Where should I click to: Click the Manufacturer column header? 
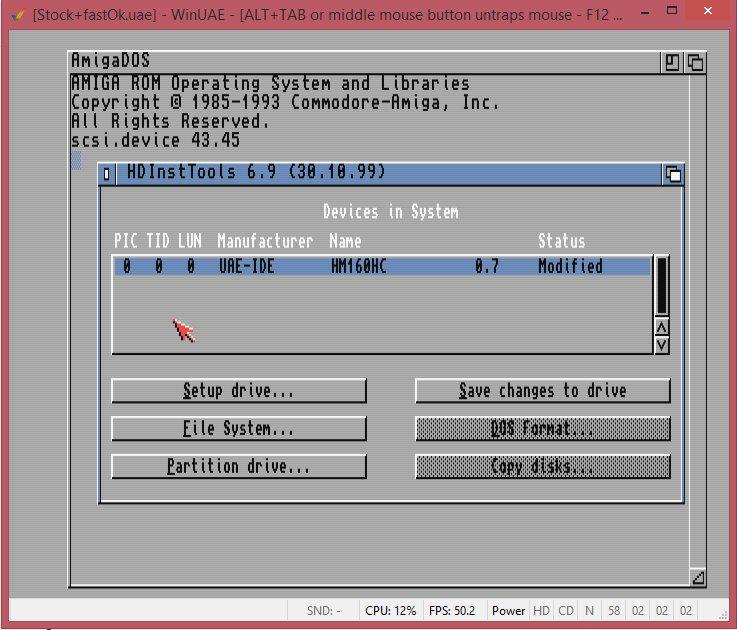click(x=265, y=241)
